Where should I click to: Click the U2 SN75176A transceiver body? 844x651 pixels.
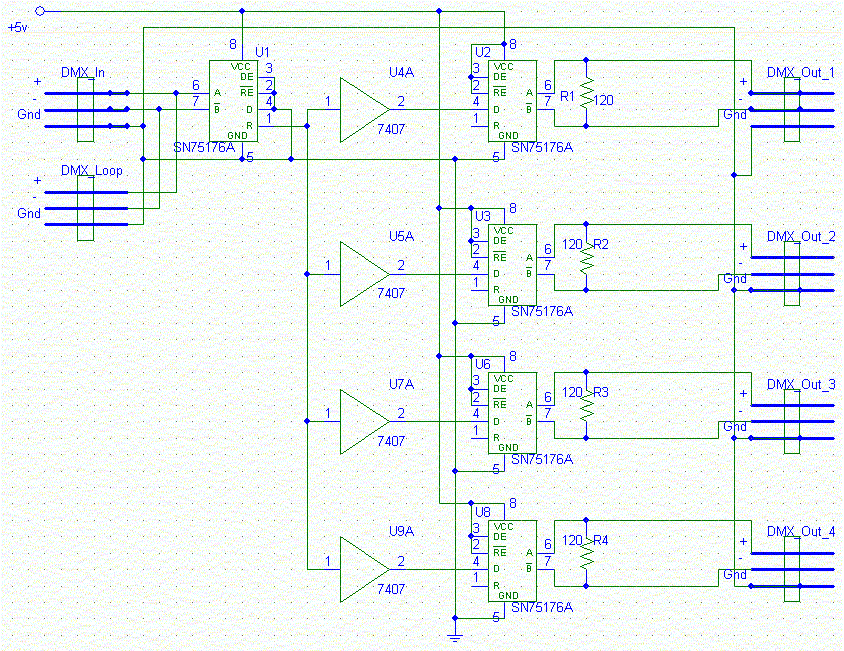pyautogui.click(x=512, y=101)
